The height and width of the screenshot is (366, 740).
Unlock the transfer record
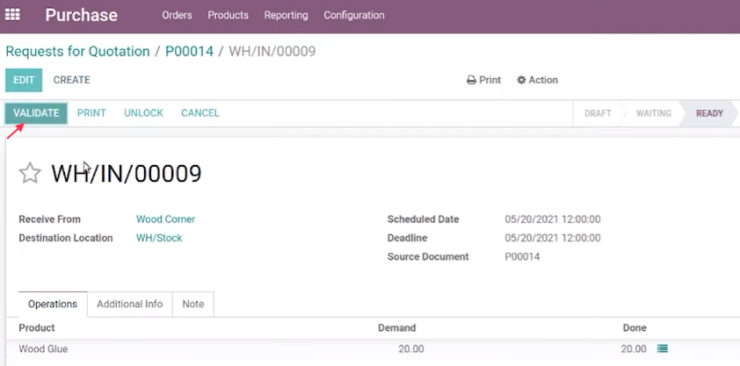click(x=143, y=113)
